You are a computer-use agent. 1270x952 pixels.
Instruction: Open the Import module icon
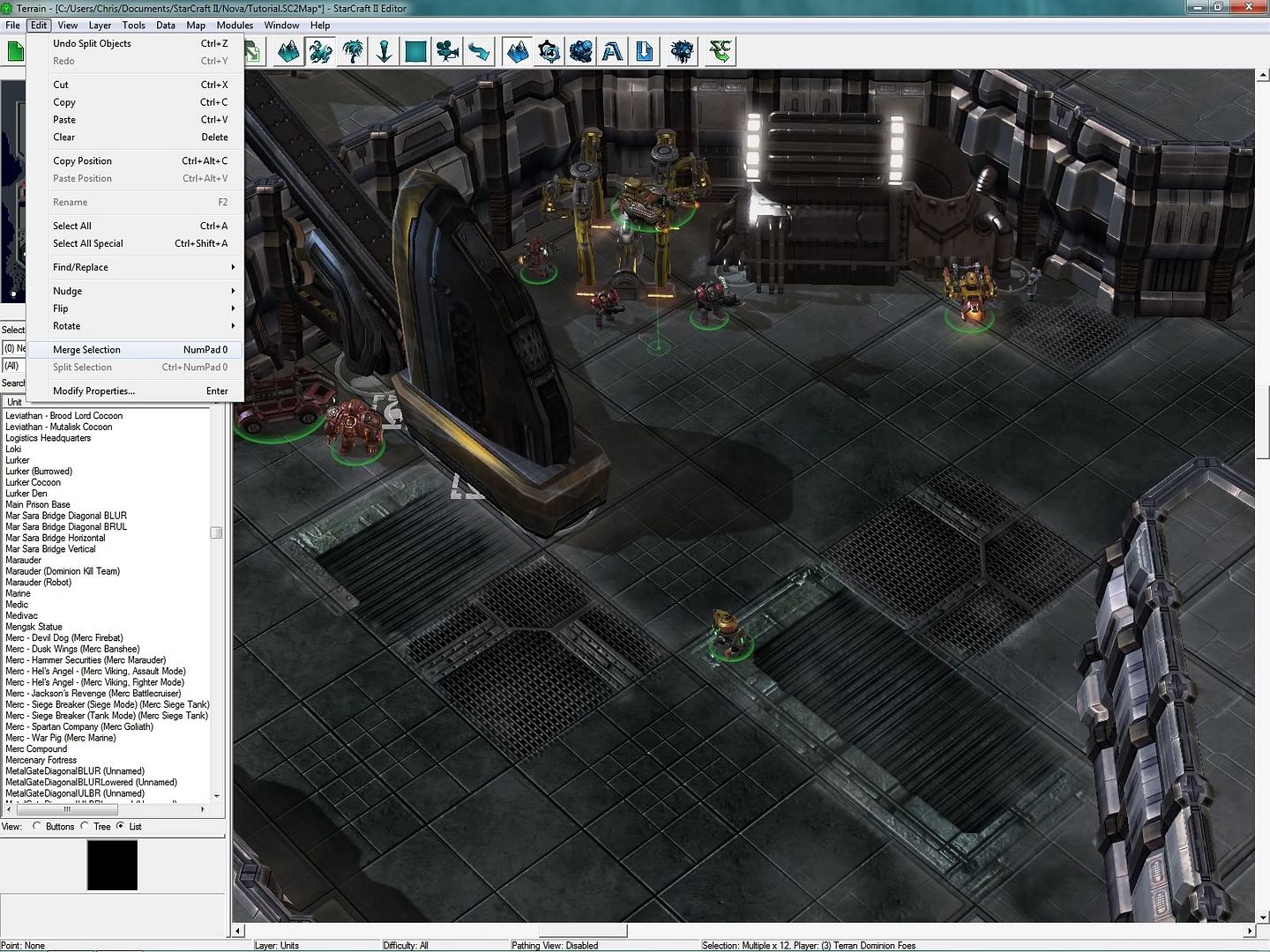645,51
